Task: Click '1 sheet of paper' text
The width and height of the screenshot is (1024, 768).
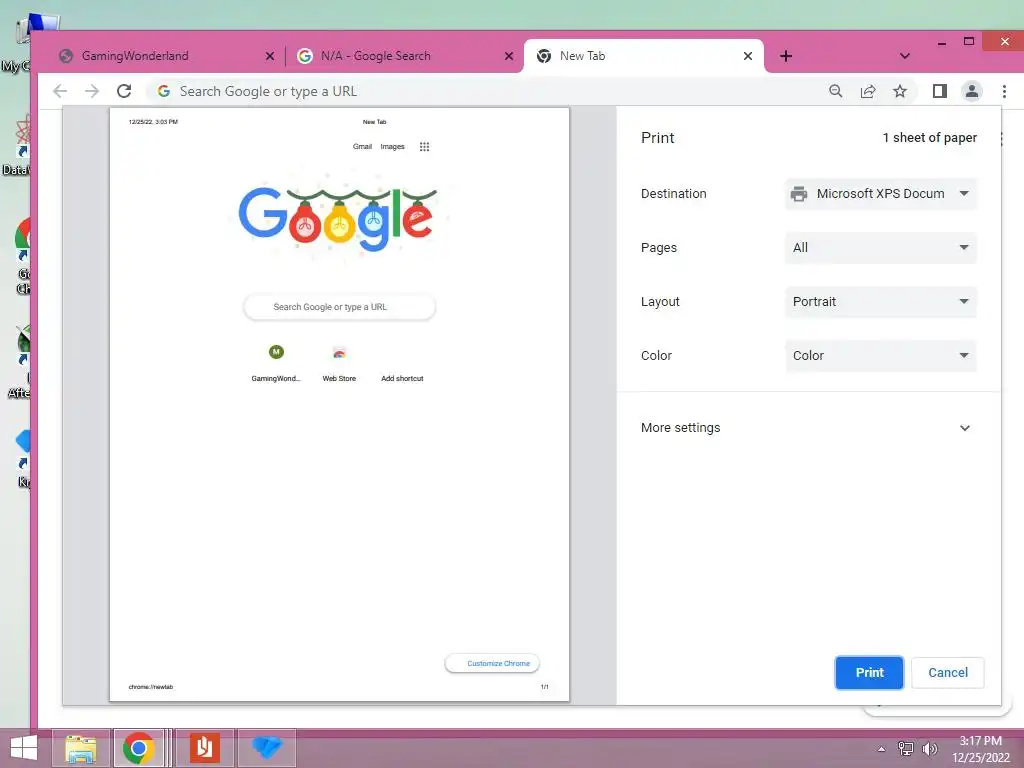Action: (929, 138)
